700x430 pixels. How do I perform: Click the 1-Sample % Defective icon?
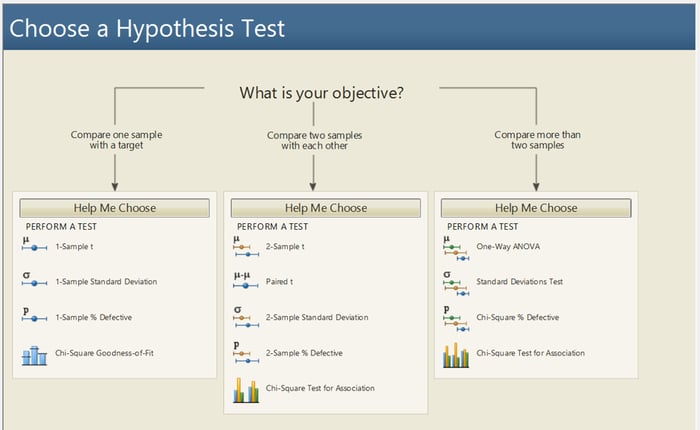pos(34,316)
